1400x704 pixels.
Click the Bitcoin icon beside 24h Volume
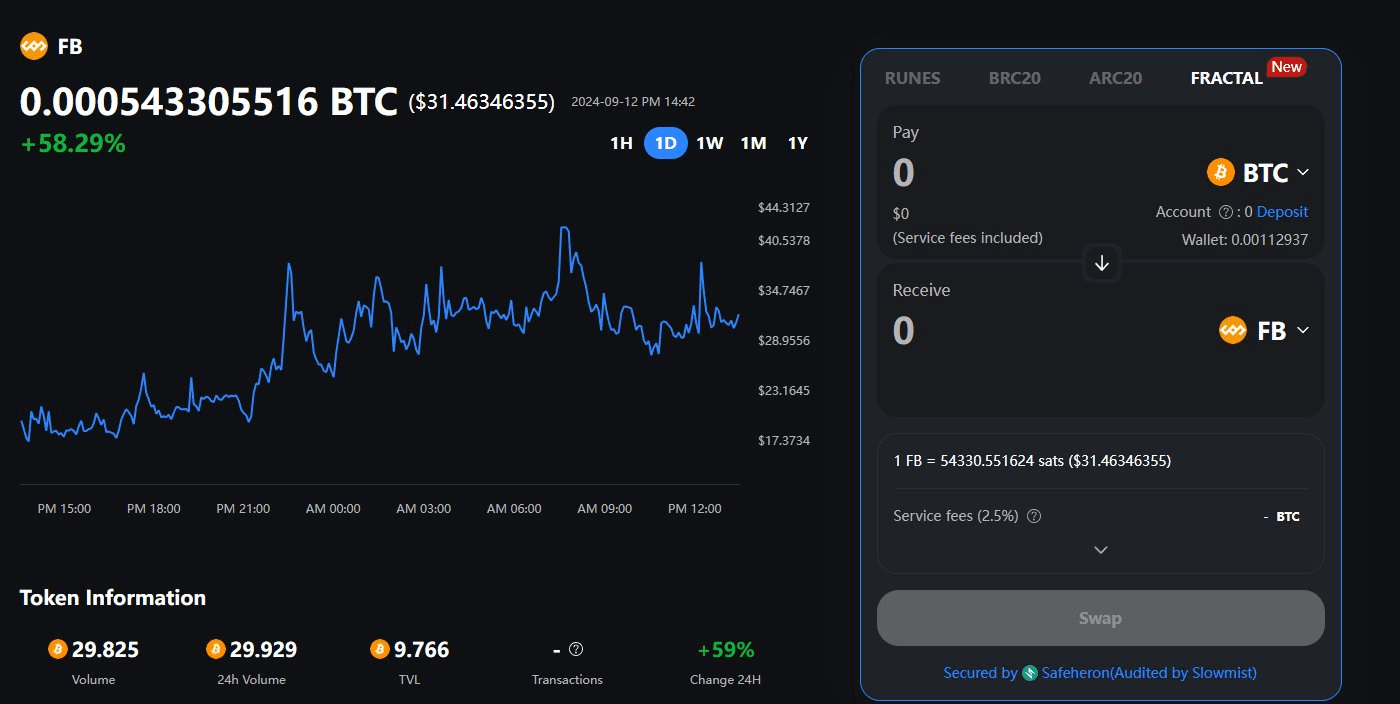pos(215,649)
